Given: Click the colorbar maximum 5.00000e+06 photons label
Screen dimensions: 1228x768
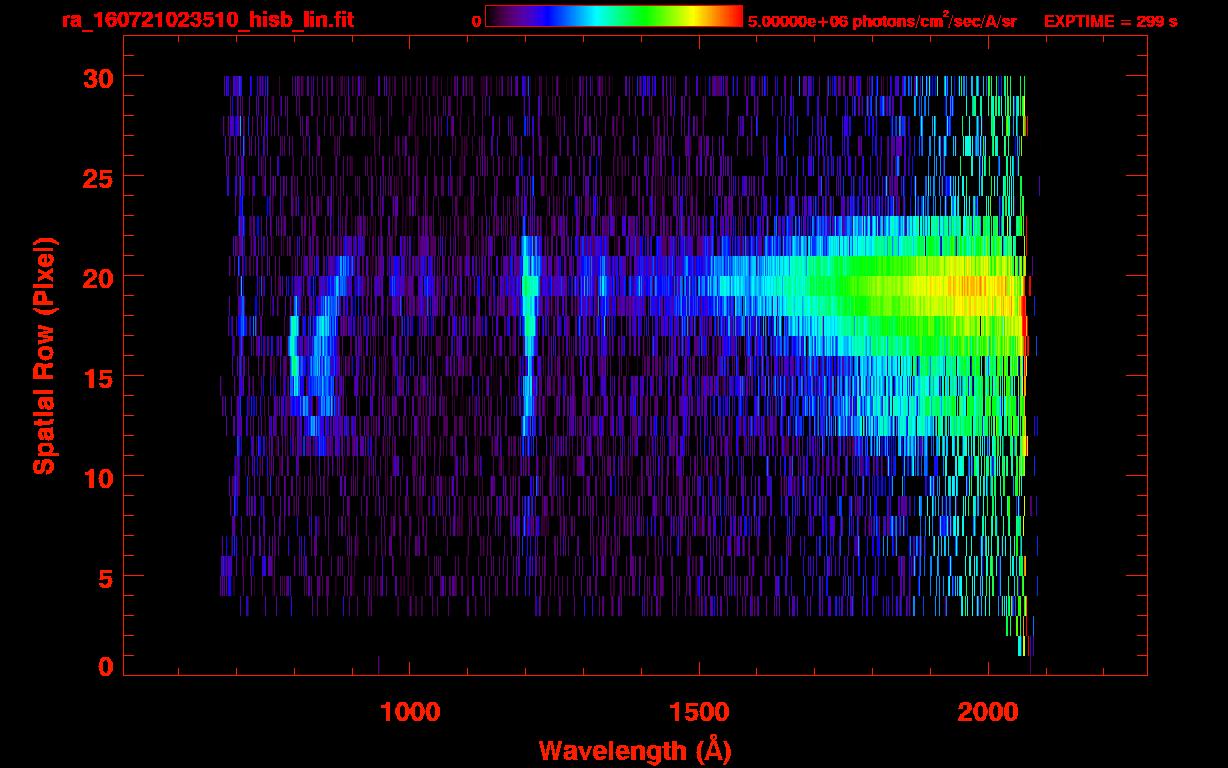Looking at the screenshot, I should point(882,20).
